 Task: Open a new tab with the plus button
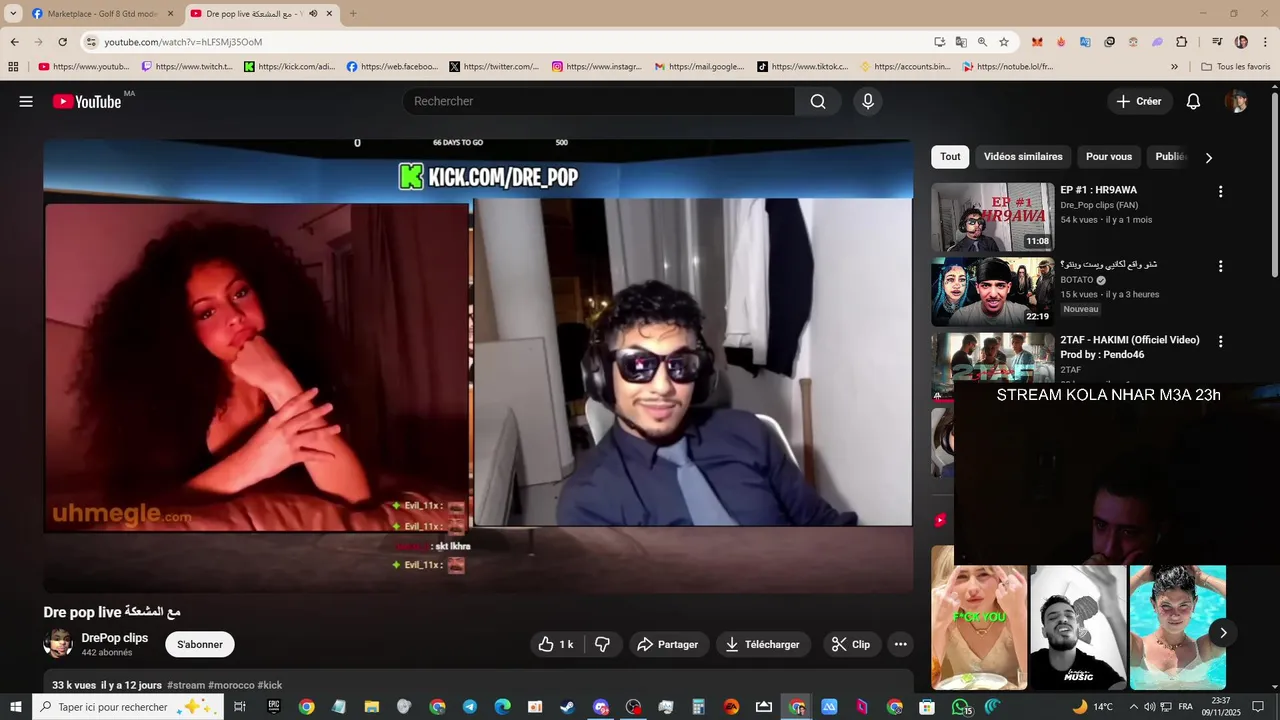click(353, 14)
